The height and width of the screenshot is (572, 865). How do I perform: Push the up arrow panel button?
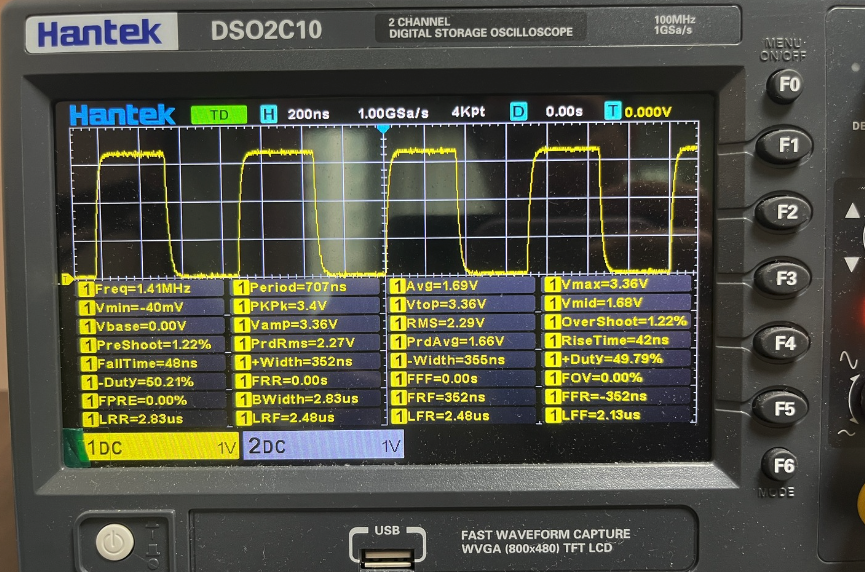tap(852, 211)
